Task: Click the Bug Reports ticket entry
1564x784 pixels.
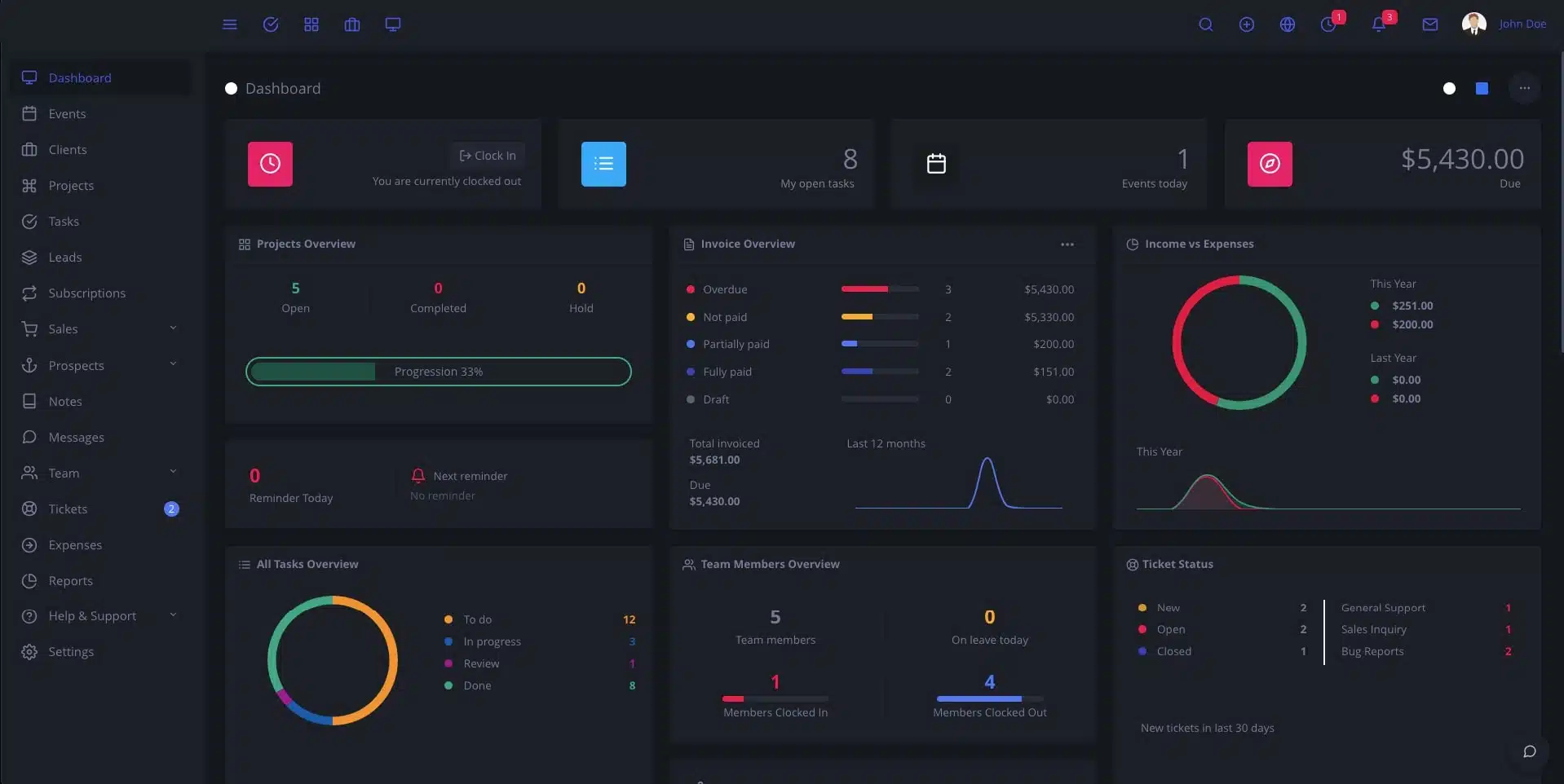Action: point(1372,651)
